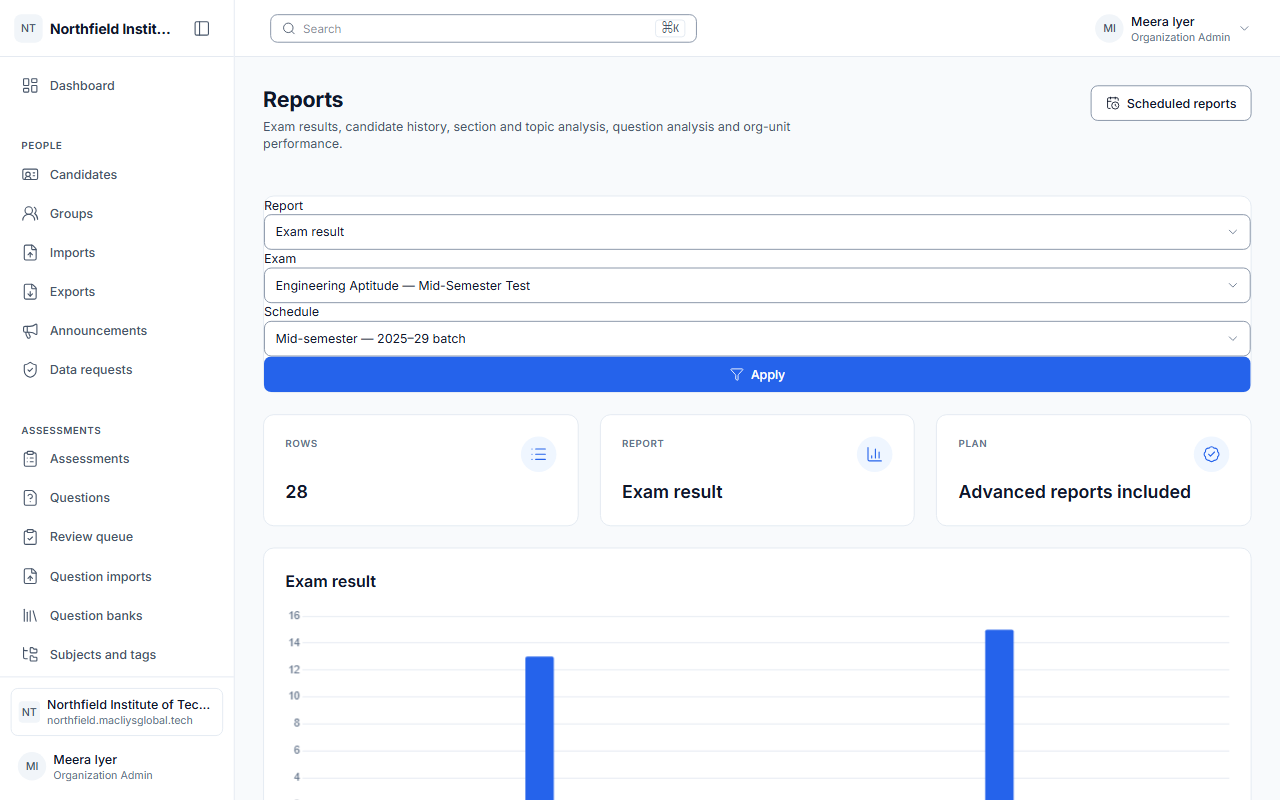Click the Groups people icon
Viewport: 1280px width, 800px height.
coord(30,214)
